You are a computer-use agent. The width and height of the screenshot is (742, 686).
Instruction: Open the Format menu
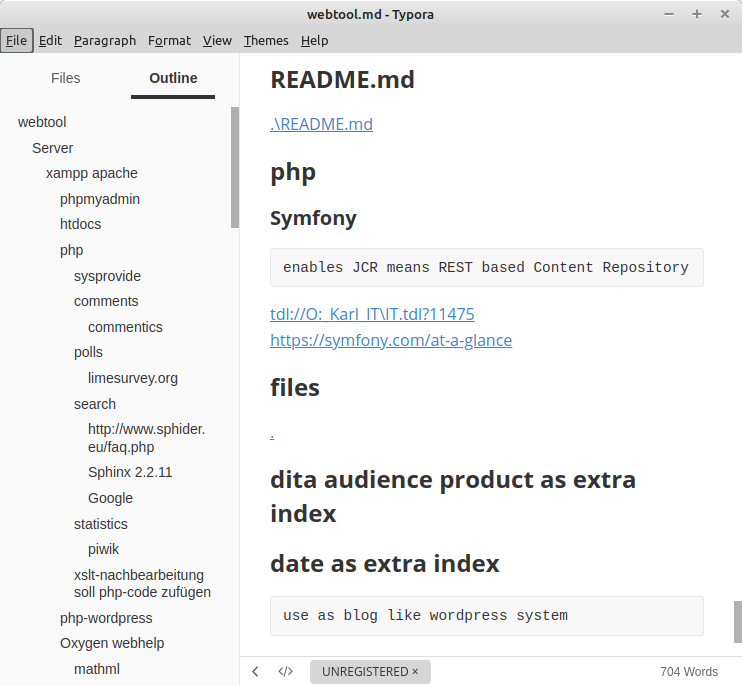pyautogui.click(x=169, y=41)
